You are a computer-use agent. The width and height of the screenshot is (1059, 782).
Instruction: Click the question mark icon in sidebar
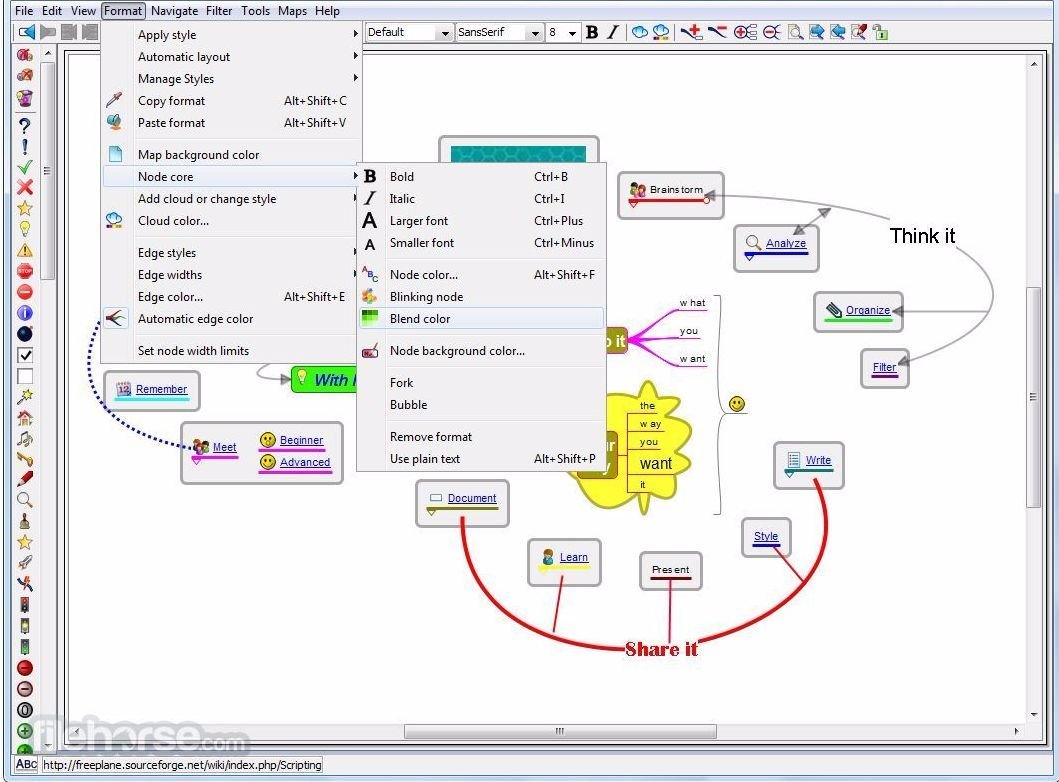24,126
